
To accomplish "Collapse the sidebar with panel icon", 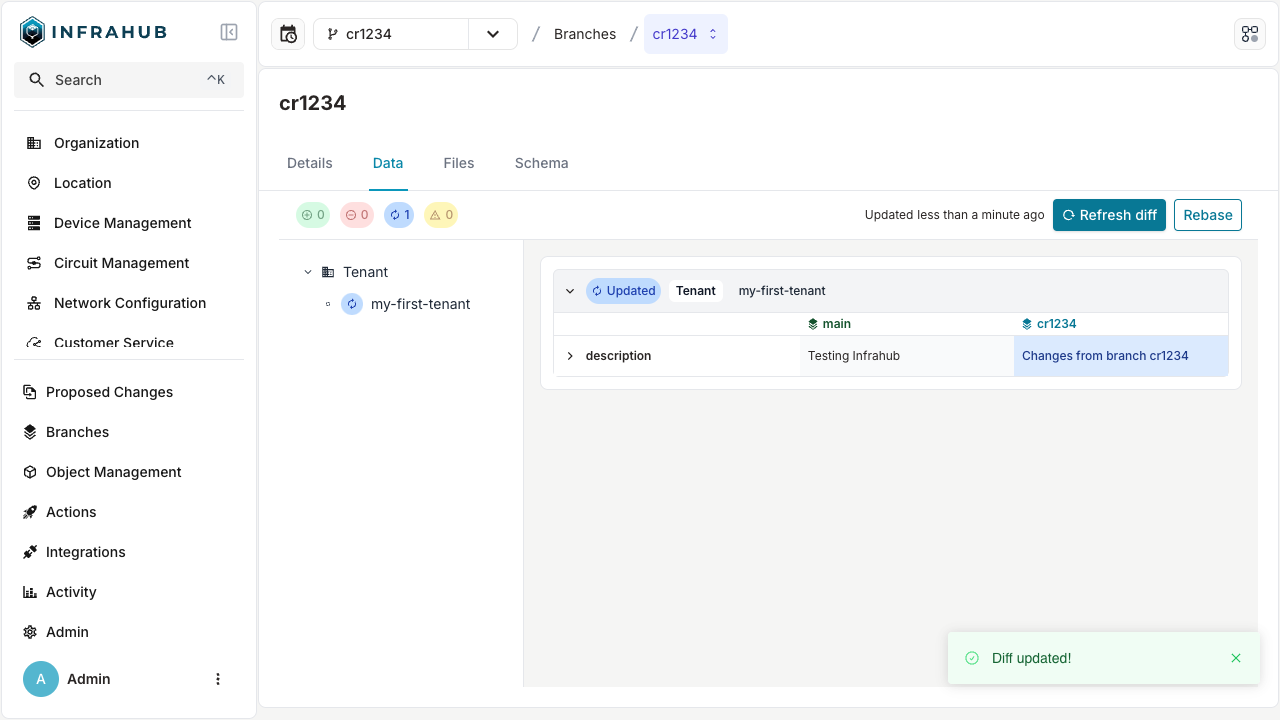I will (x=229, y=32).
